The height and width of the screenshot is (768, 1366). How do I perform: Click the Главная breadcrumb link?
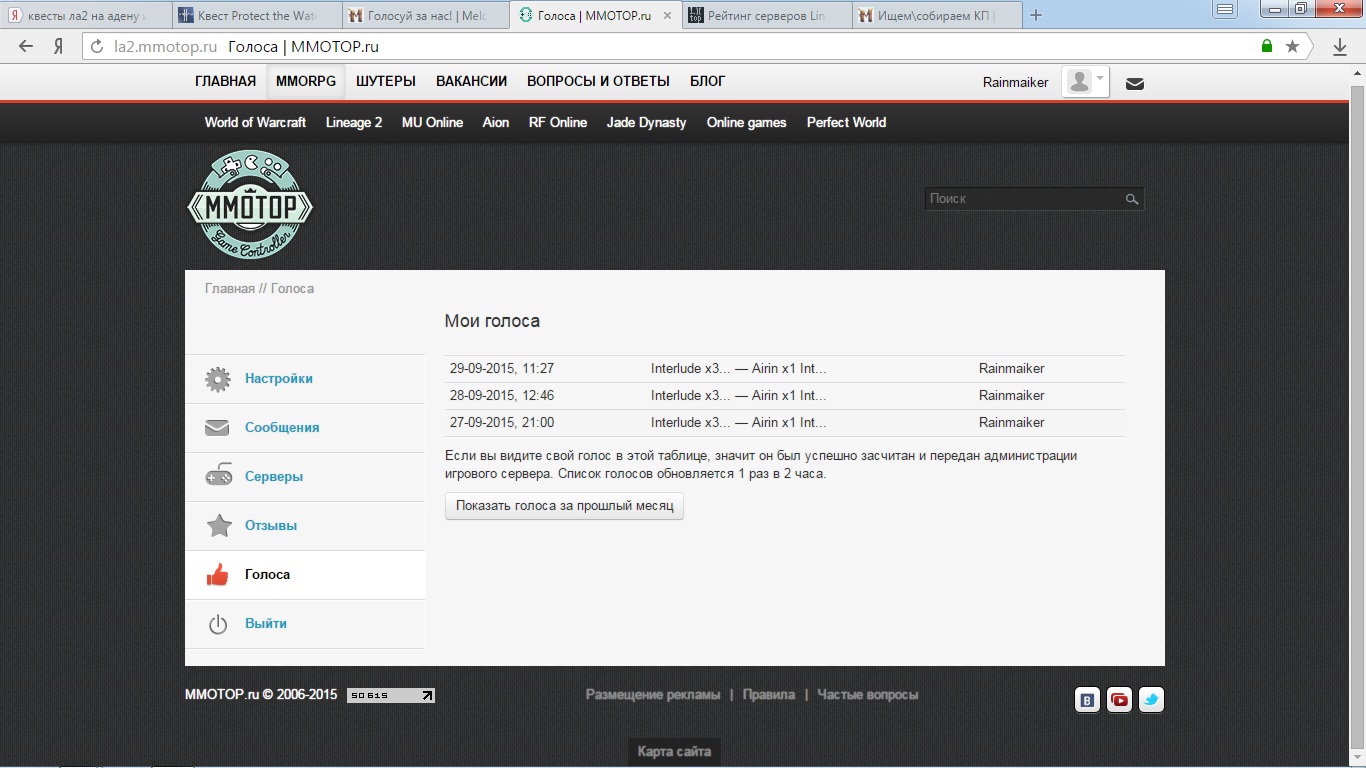tap(230, 289)
